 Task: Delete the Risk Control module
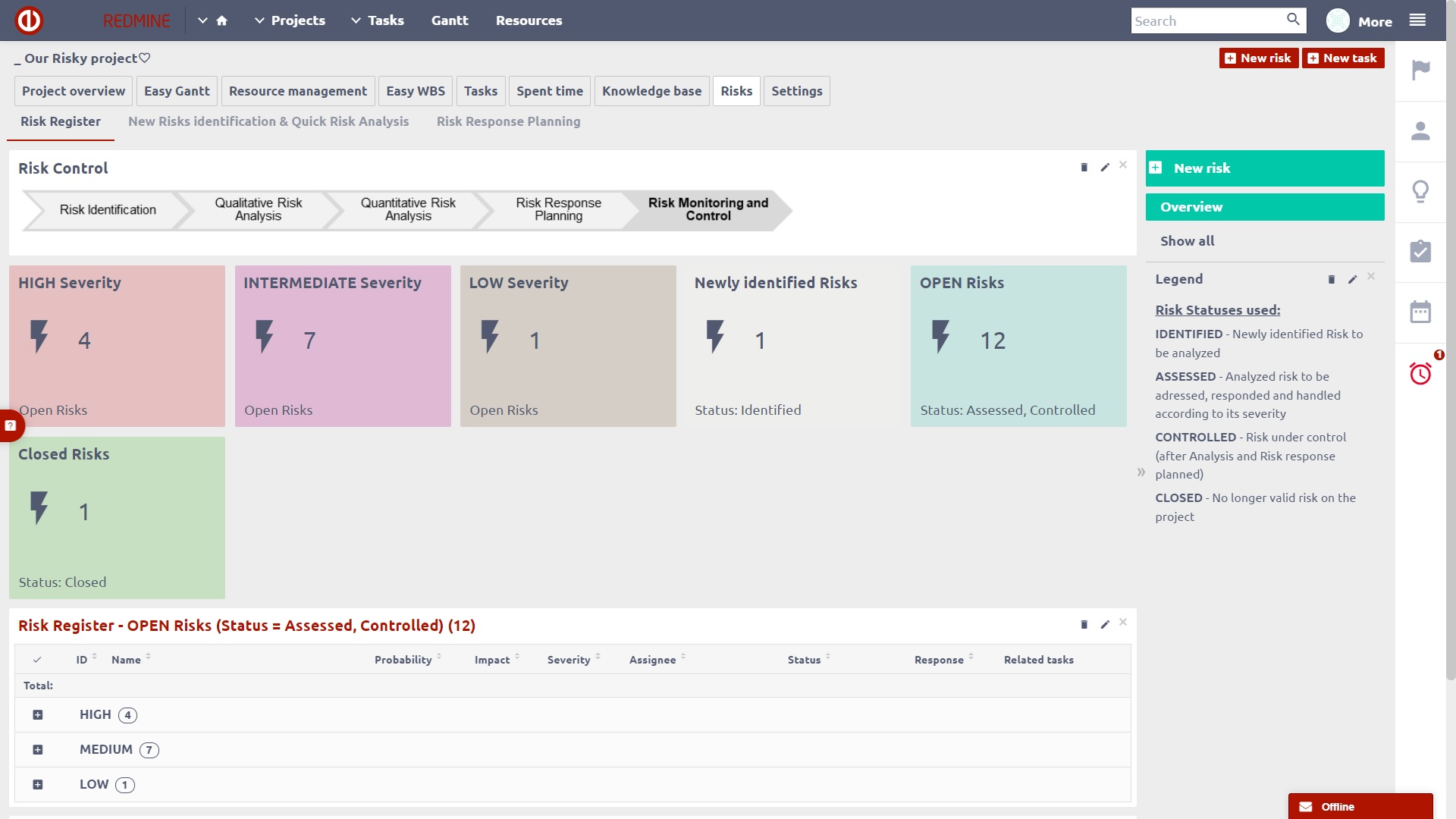pos(1084,168)
